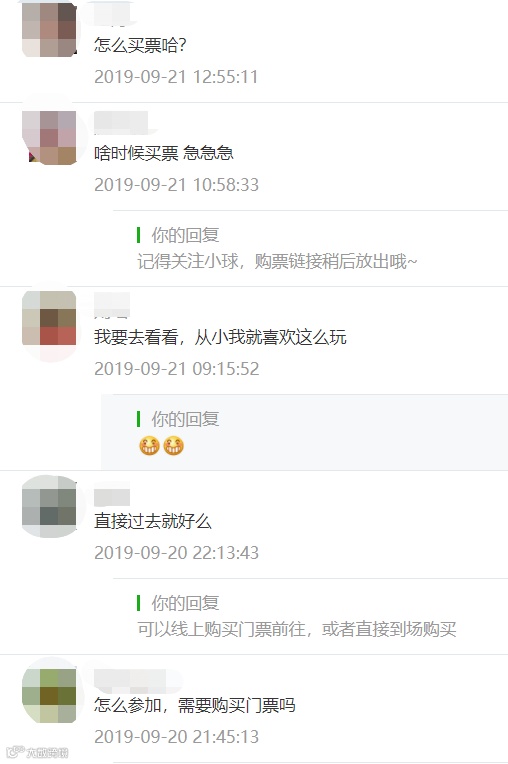This screenshot has width=508, height=764.
Task: Click timestamp 2019-09-21 12:55:11
Action: pos(176,76)
